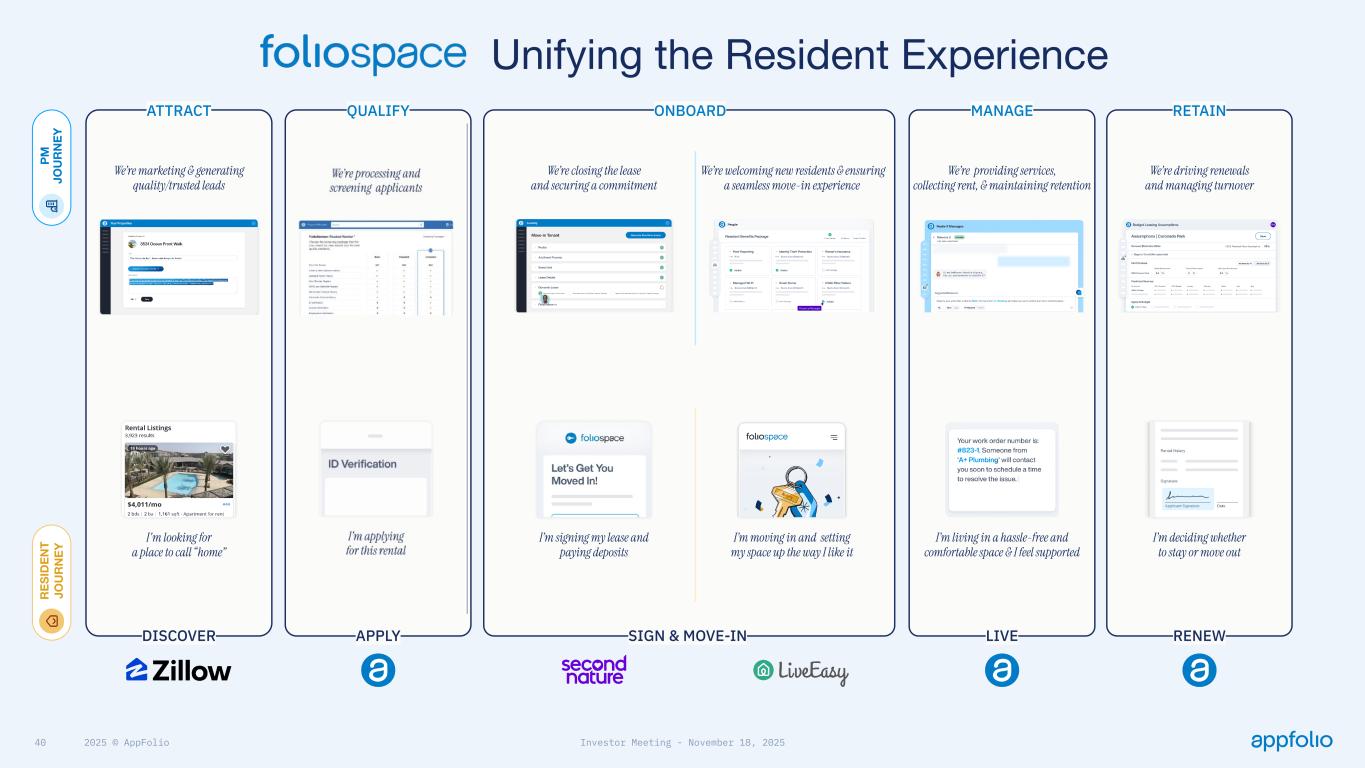Select the RENEW stage label
The image size is (1365, 768).
click(x=1199, y=636)
